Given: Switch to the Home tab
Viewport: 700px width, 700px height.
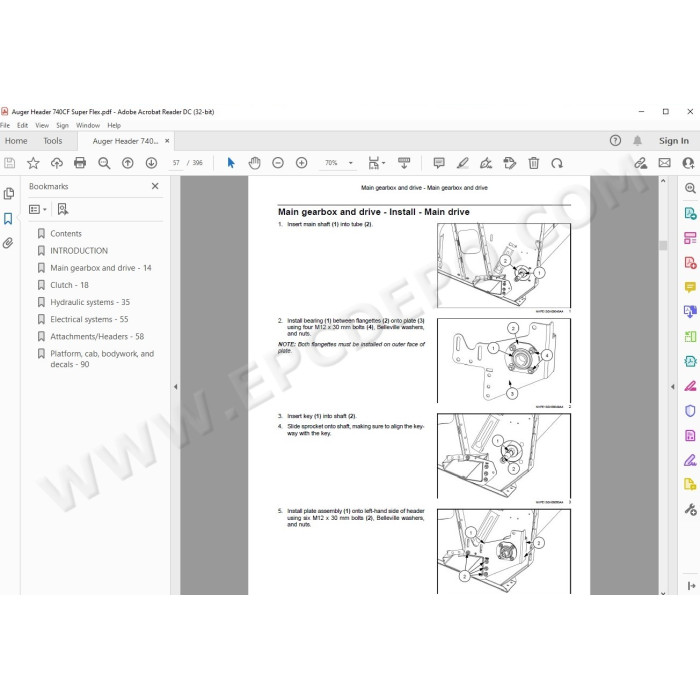Looking at the screenshot, I should point(16,141).
